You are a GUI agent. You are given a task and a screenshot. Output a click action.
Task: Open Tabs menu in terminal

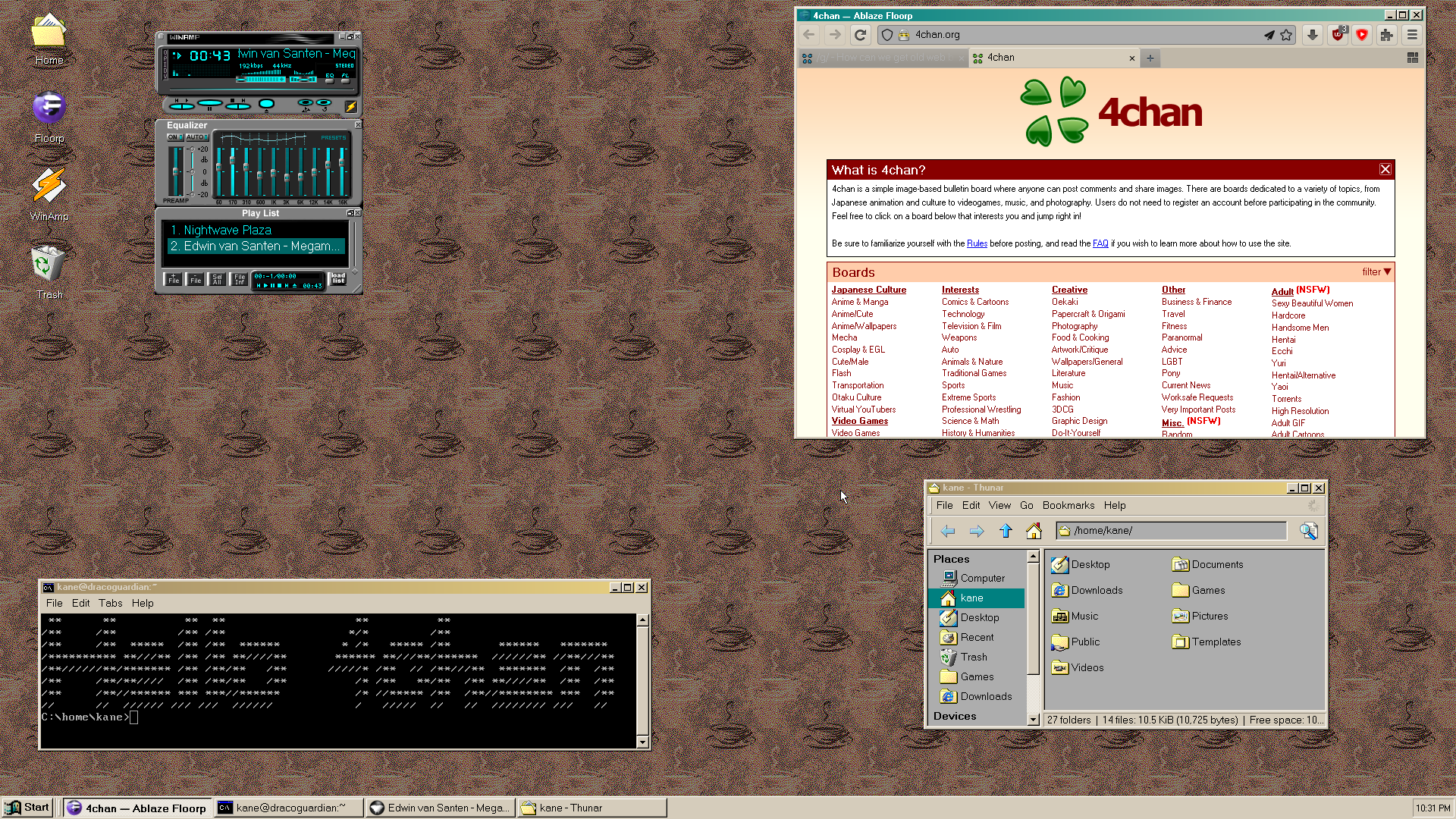coord(110,603)
